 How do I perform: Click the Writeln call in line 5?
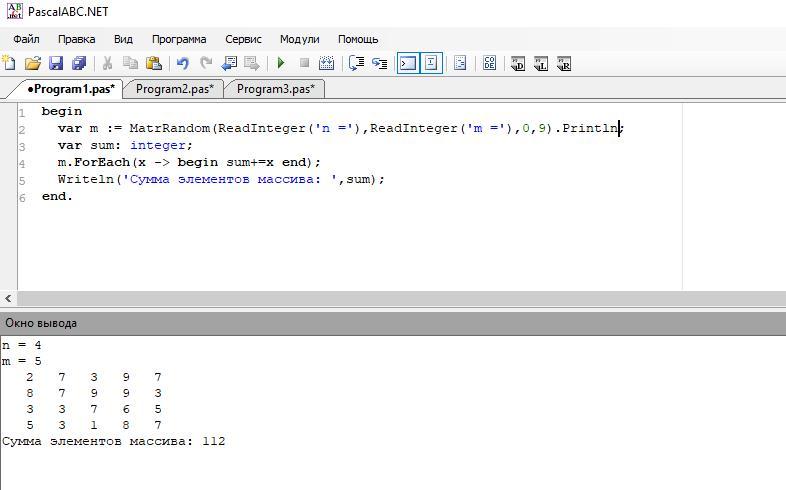[86, 179]
